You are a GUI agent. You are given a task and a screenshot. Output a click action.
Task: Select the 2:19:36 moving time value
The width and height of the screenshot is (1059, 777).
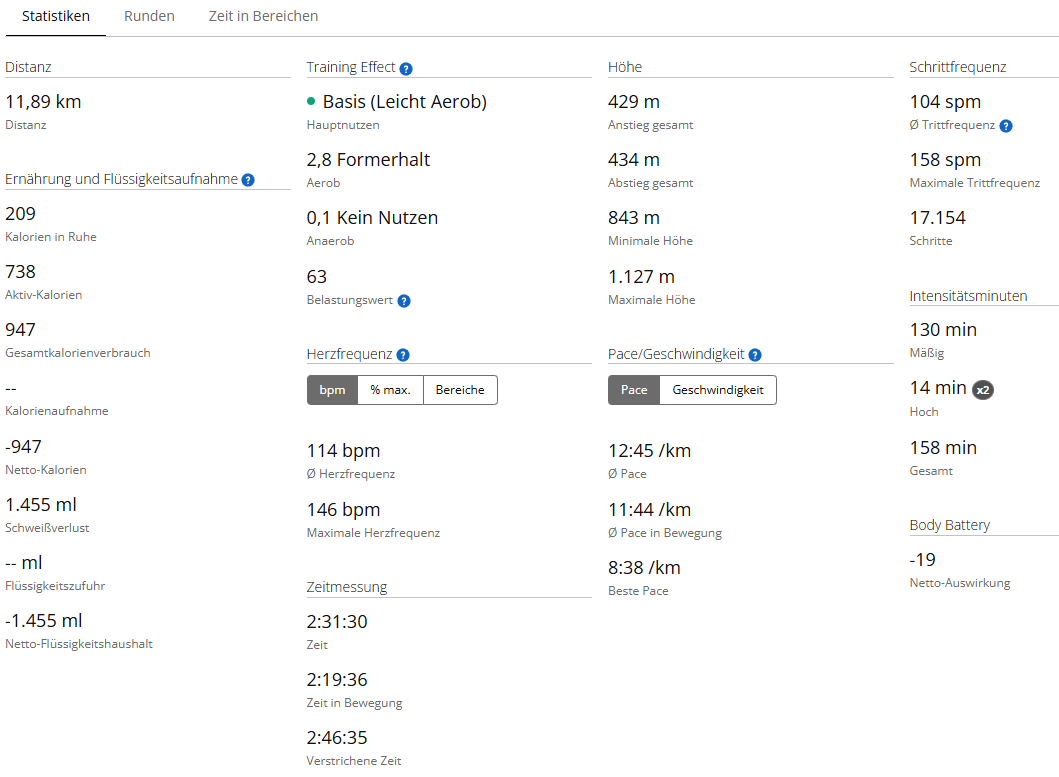click(337, 680)
